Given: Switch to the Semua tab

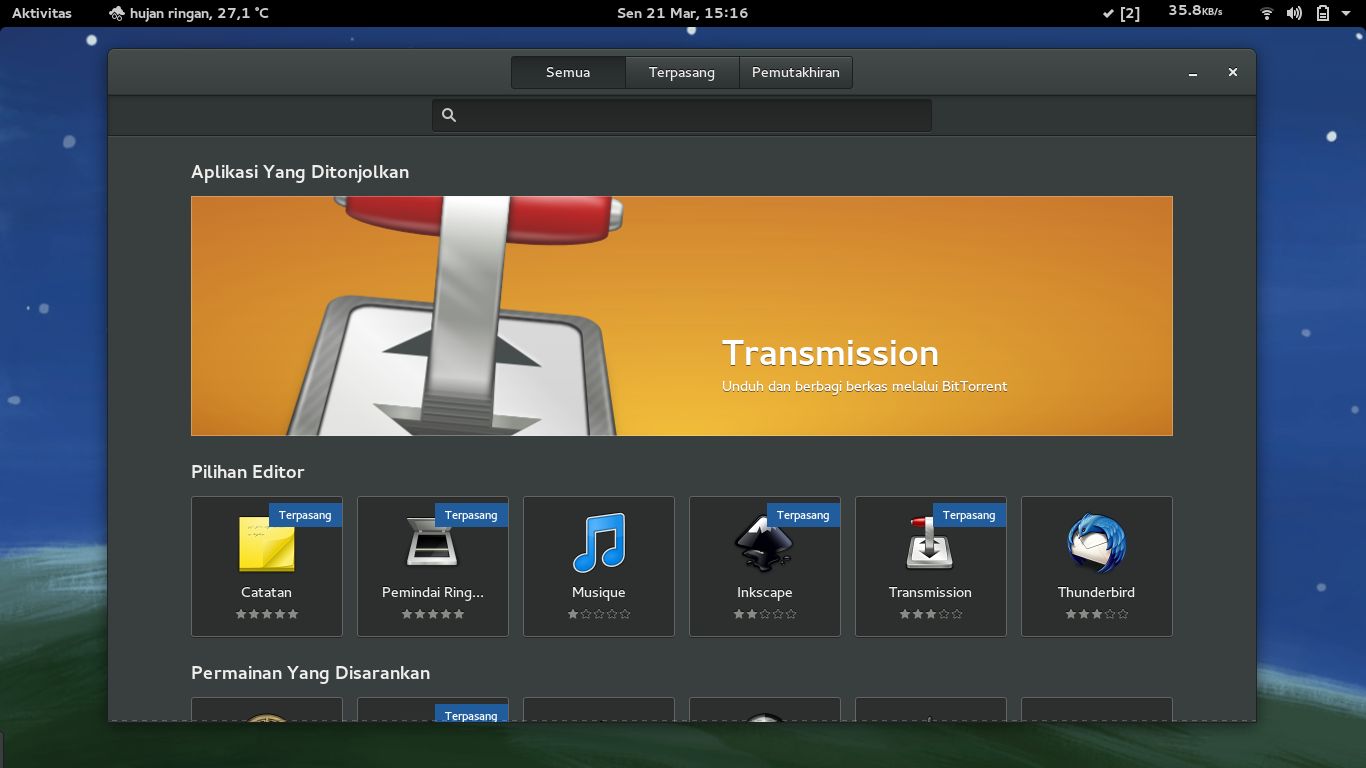Looking at the screenshot, I should click(x=568, y=73).
